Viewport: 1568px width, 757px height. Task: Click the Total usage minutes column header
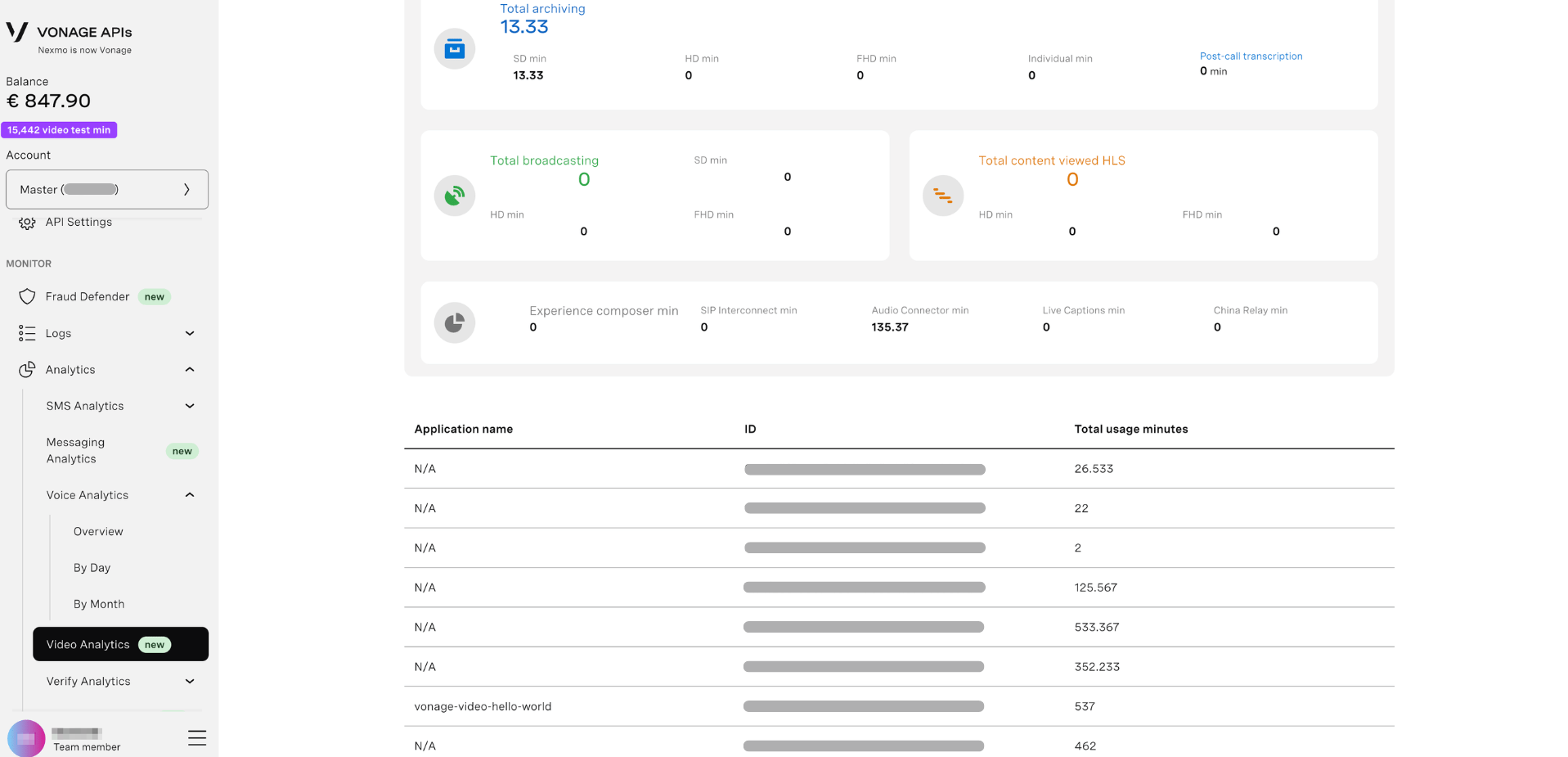[1131, 429]
